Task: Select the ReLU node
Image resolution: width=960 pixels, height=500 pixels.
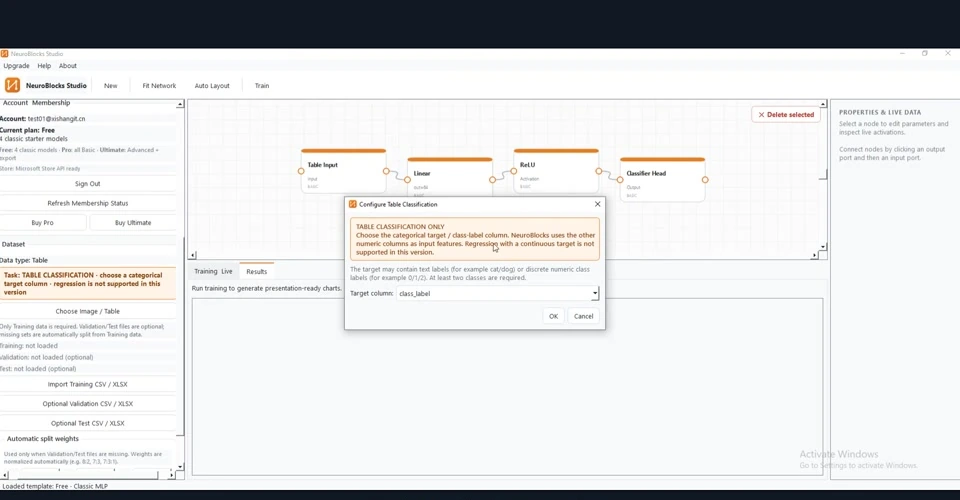Action: tap(556, 171)
